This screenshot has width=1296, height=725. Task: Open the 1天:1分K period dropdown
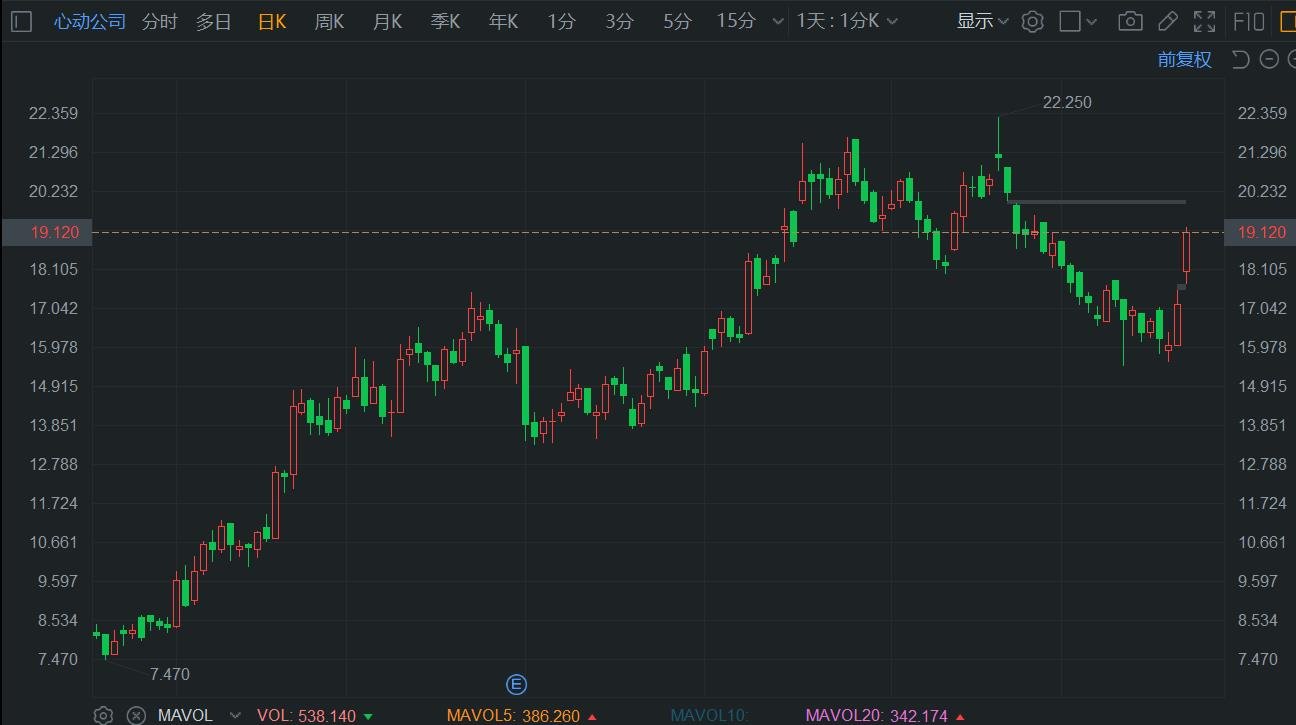[847, 21]
